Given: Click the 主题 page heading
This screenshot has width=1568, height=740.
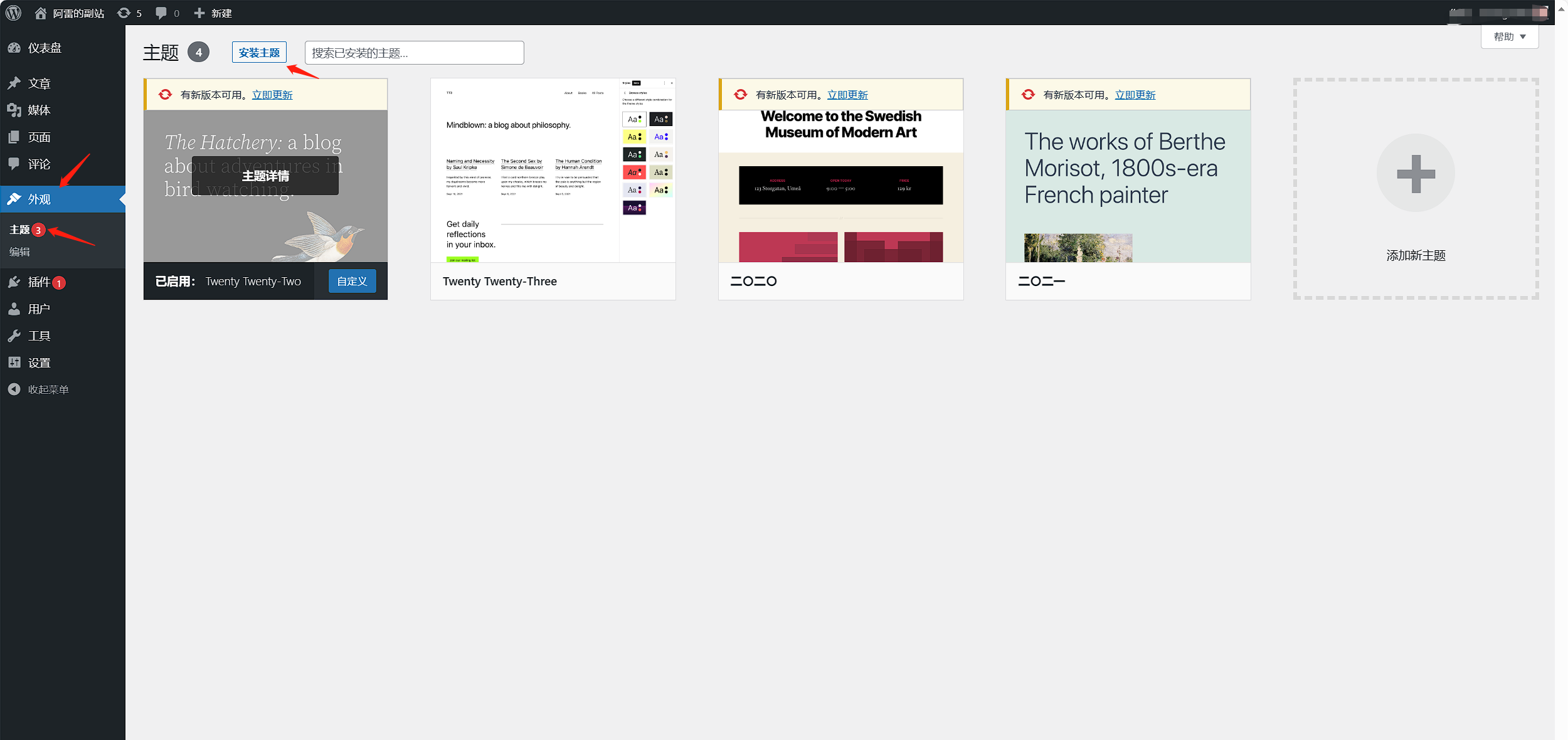Looking at the screenshot, I should coord(161,53).
